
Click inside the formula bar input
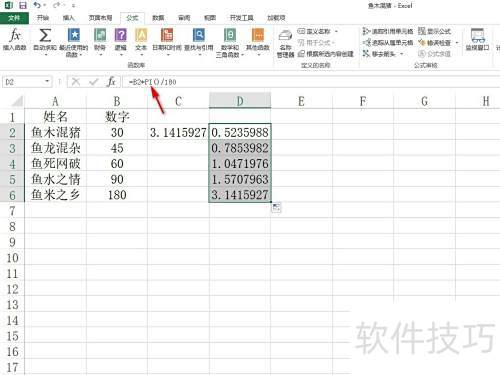click(x=310, y=82)
